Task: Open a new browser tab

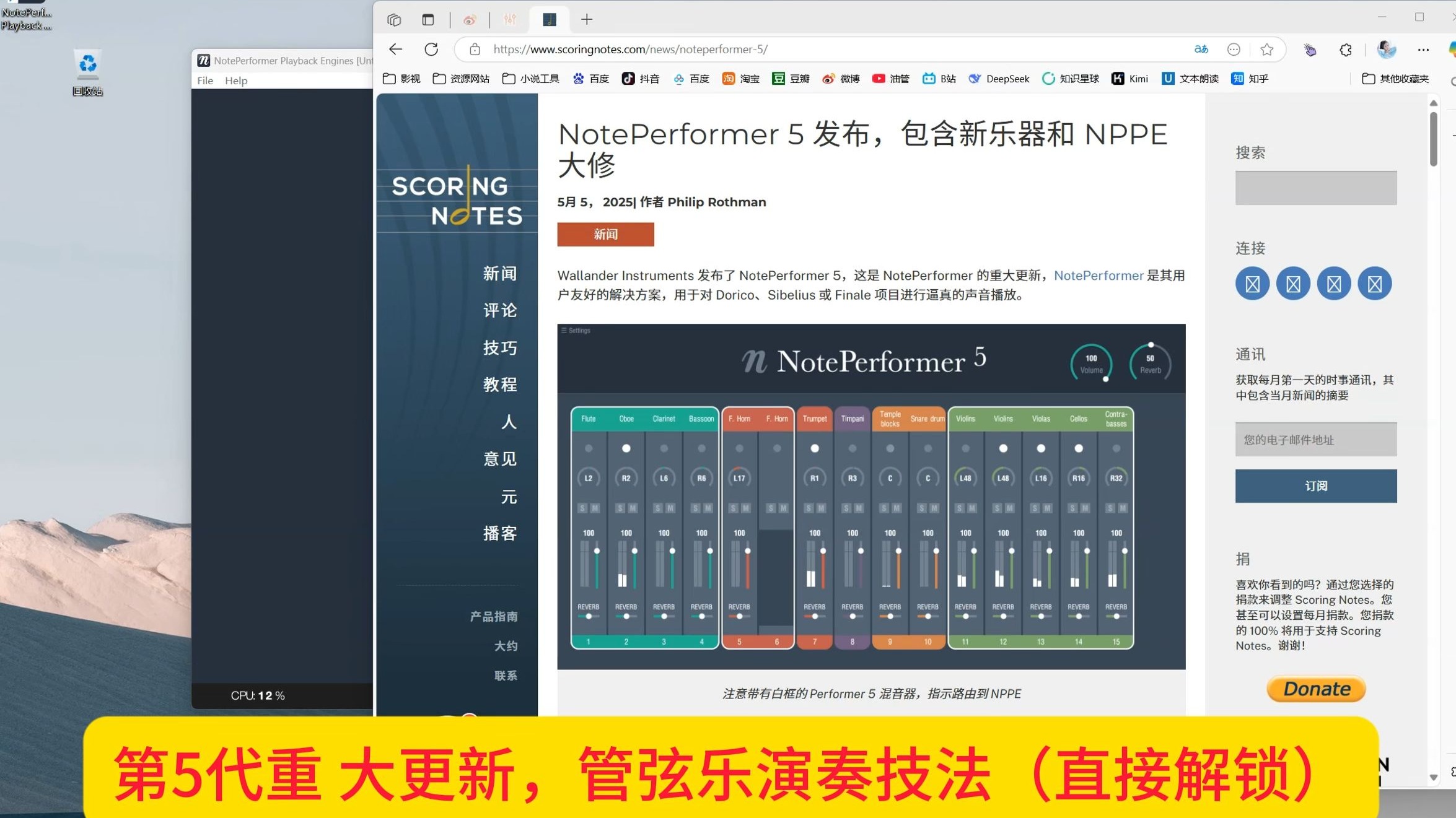Action: pyautogui.click(x=587, y=20)
